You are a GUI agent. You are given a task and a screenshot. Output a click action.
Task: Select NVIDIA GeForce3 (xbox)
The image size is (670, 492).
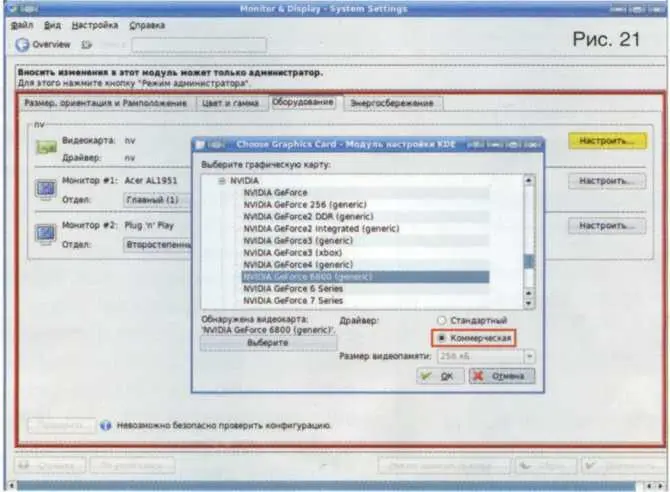[365, 252]
